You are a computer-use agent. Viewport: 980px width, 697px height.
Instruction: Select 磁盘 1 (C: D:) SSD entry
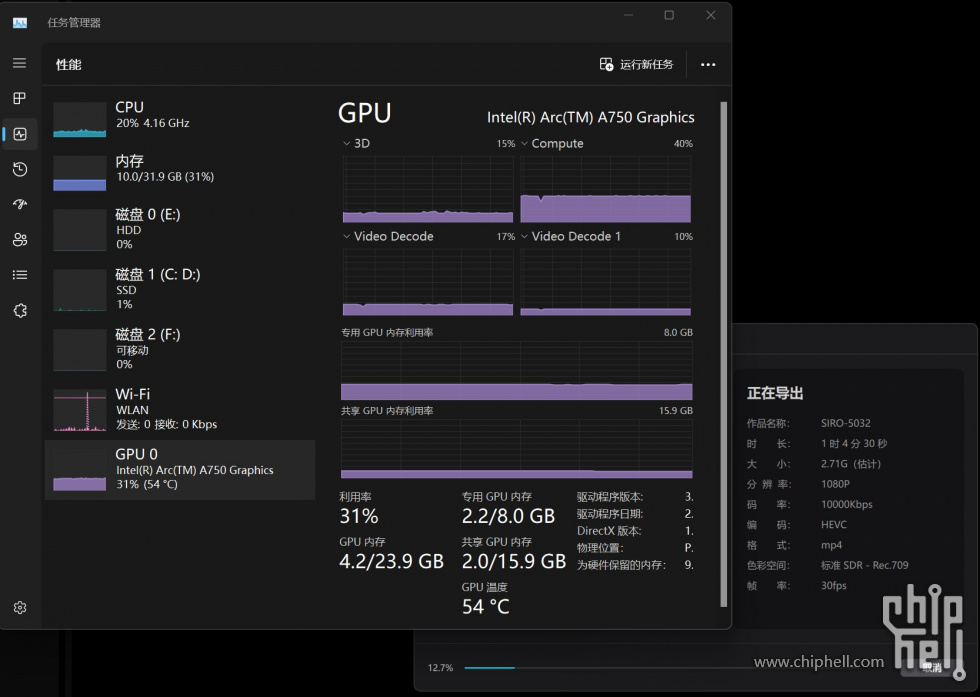pyautogui.click(x=180, y=289)
